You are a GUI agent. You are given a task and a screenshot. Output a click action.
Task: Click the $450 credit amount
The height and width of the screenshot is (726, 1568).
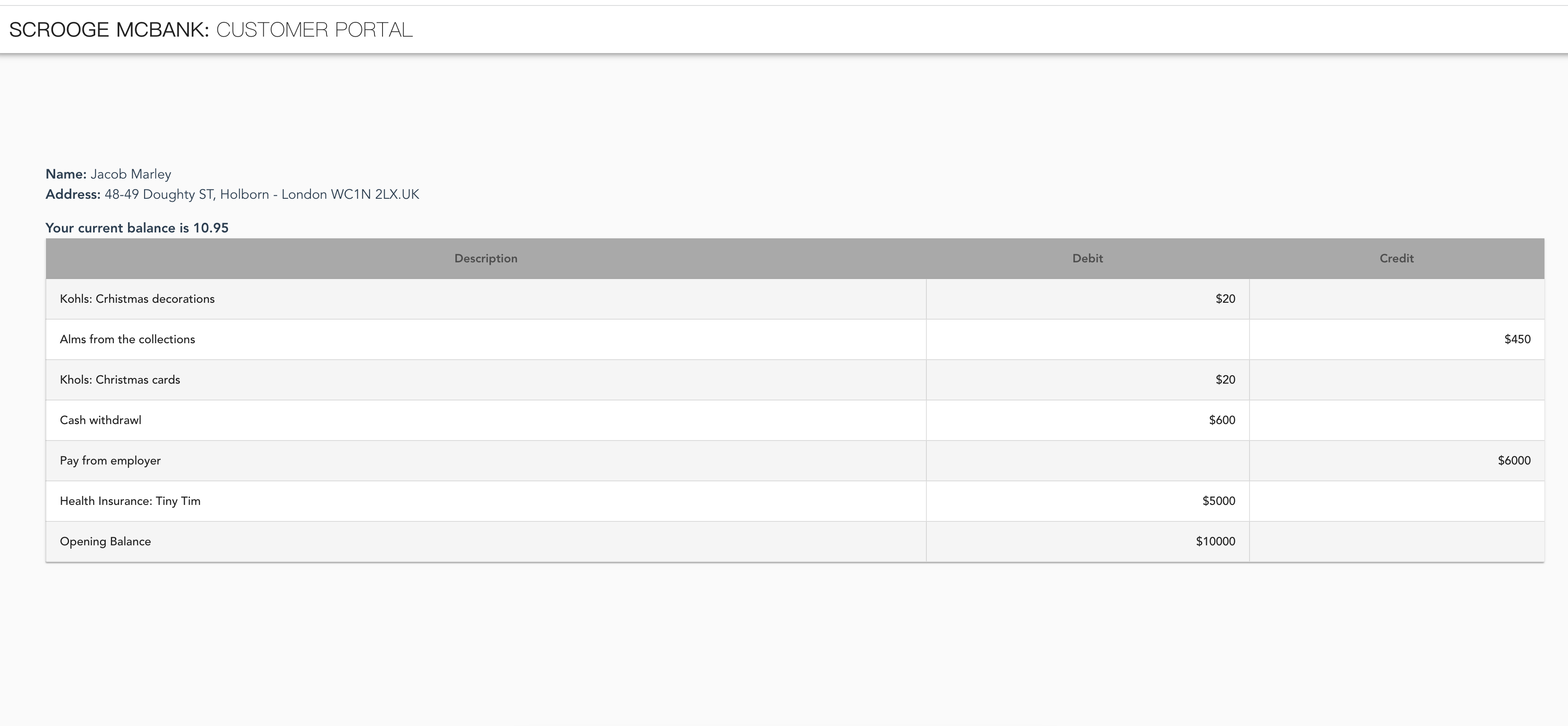click(x=1517, y=339)
